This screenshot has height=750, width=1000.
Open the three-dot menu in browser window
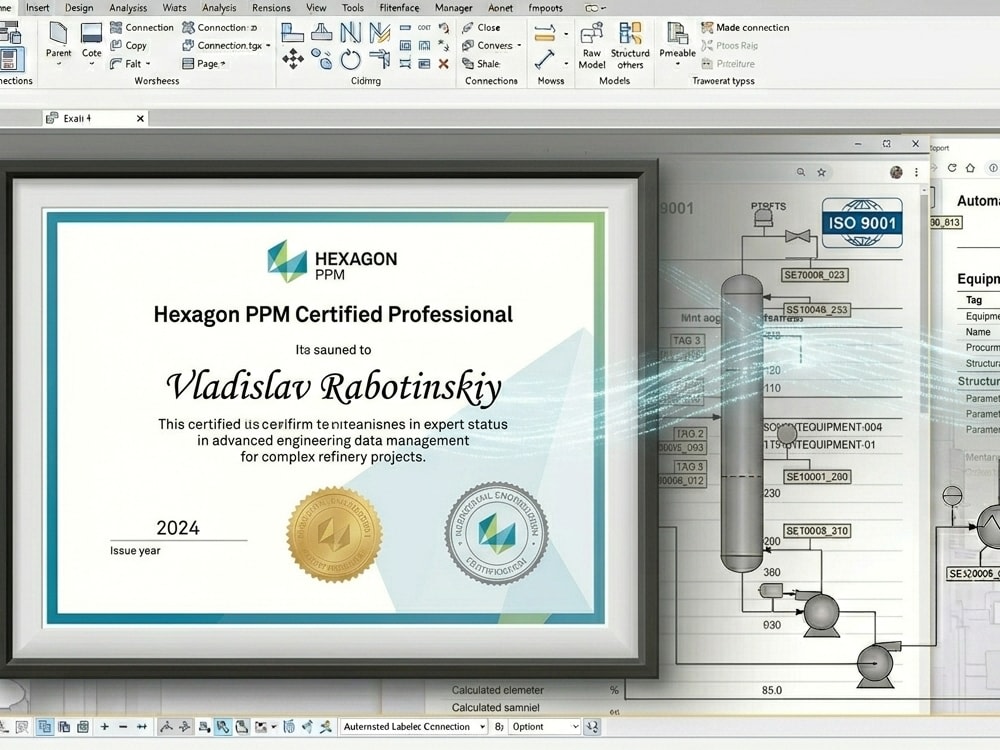[x=916, y=172]
